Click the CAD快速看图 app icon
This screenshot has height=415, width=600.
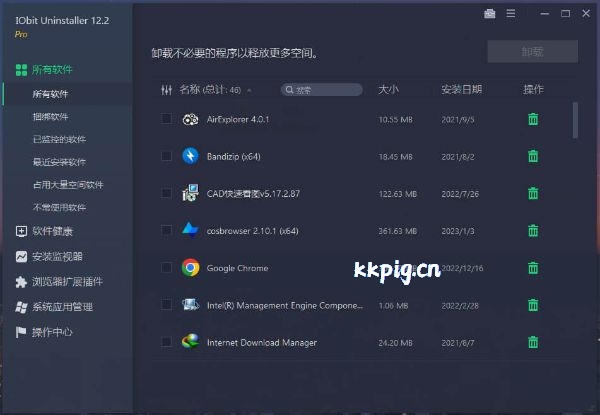click(190, 193)
